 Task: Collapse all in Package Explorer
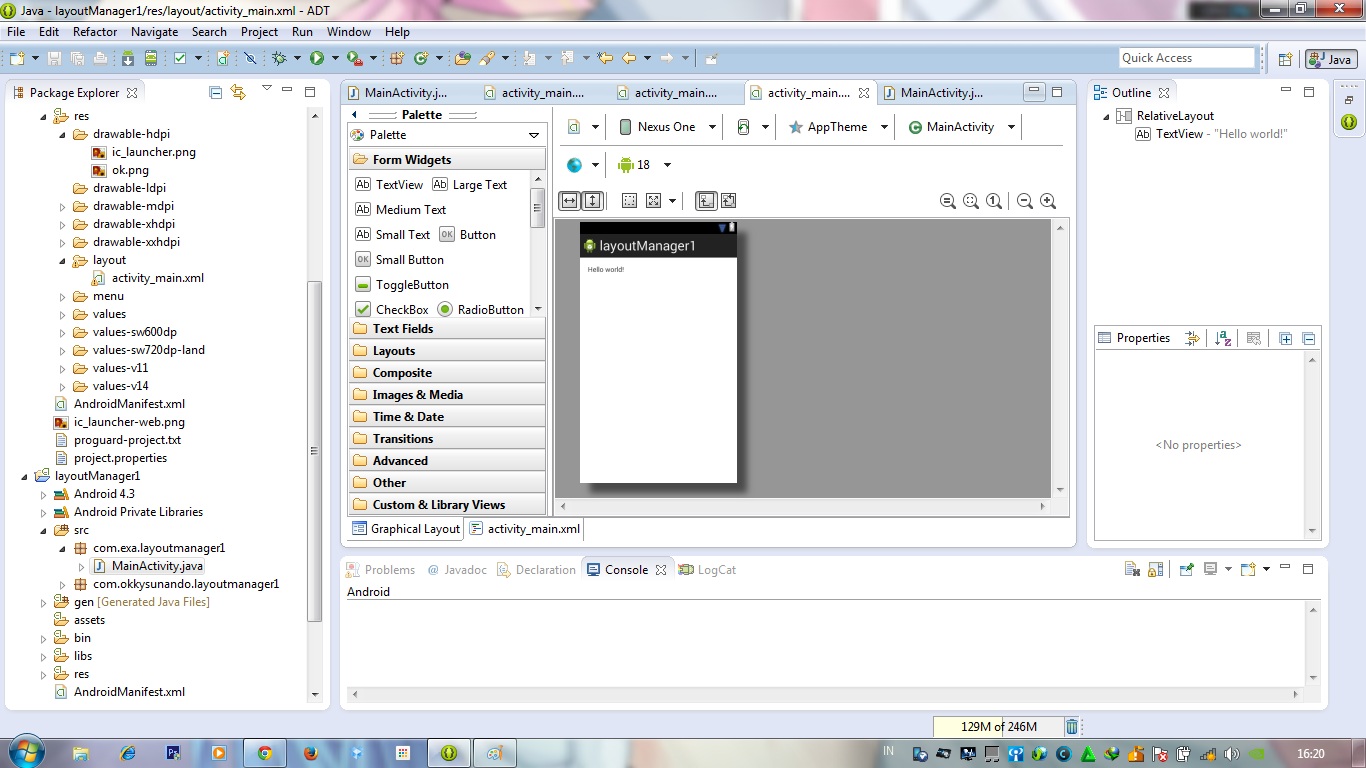[x=215, y=92]
